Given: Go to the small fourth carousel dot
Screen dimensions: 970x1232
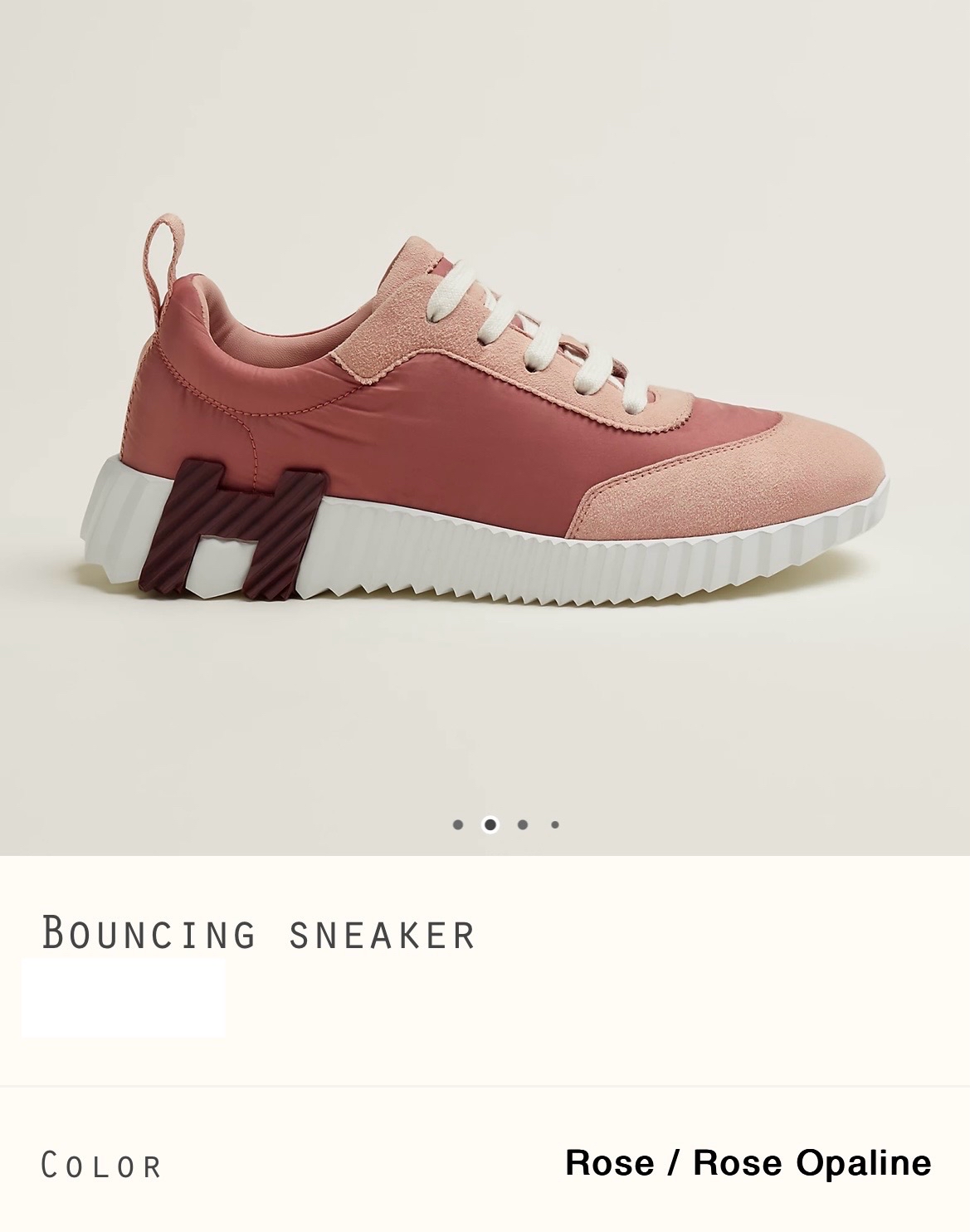Looking at the screenshot, I should click(x=555, y=824).
